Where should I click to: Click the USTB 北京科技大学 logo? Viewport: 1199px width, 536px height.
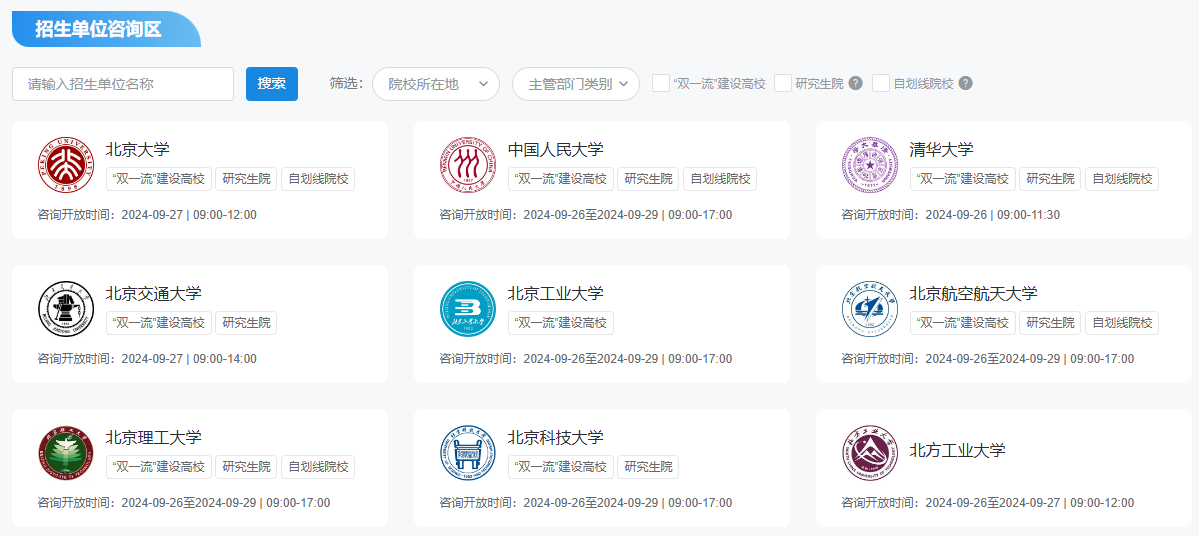pyautogui.click(x=468, y=452)
